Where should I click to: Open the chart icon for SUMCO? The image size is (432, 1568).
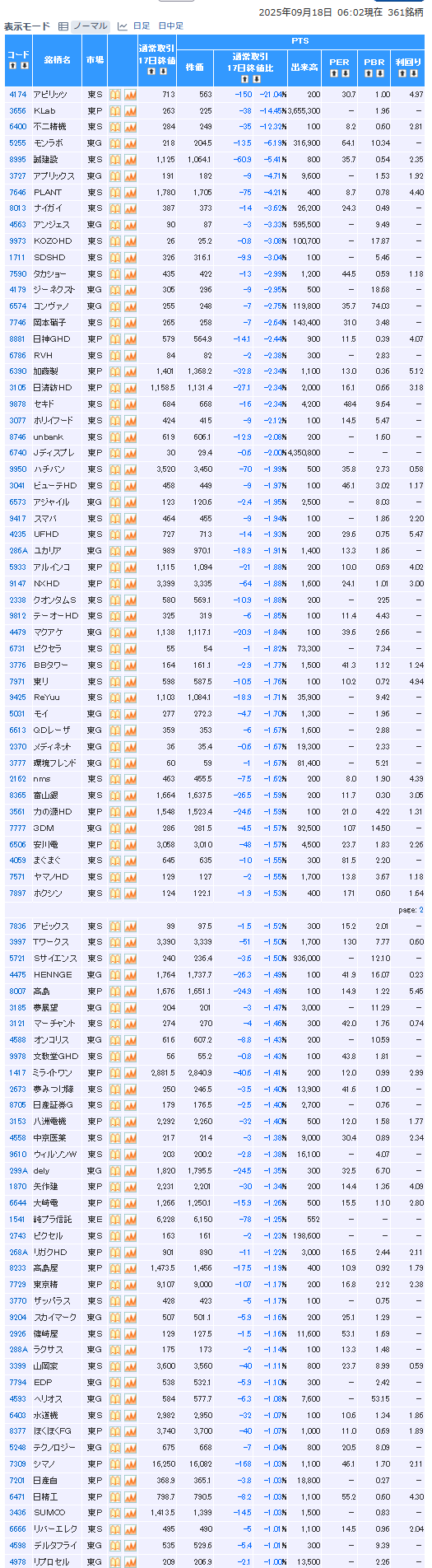130,1513
